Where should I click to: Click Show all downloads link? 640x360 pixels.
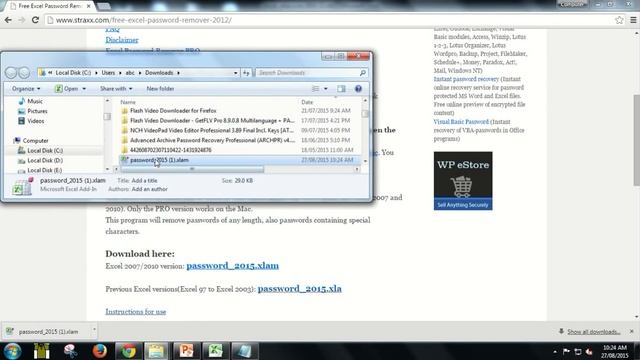[593, 332]
